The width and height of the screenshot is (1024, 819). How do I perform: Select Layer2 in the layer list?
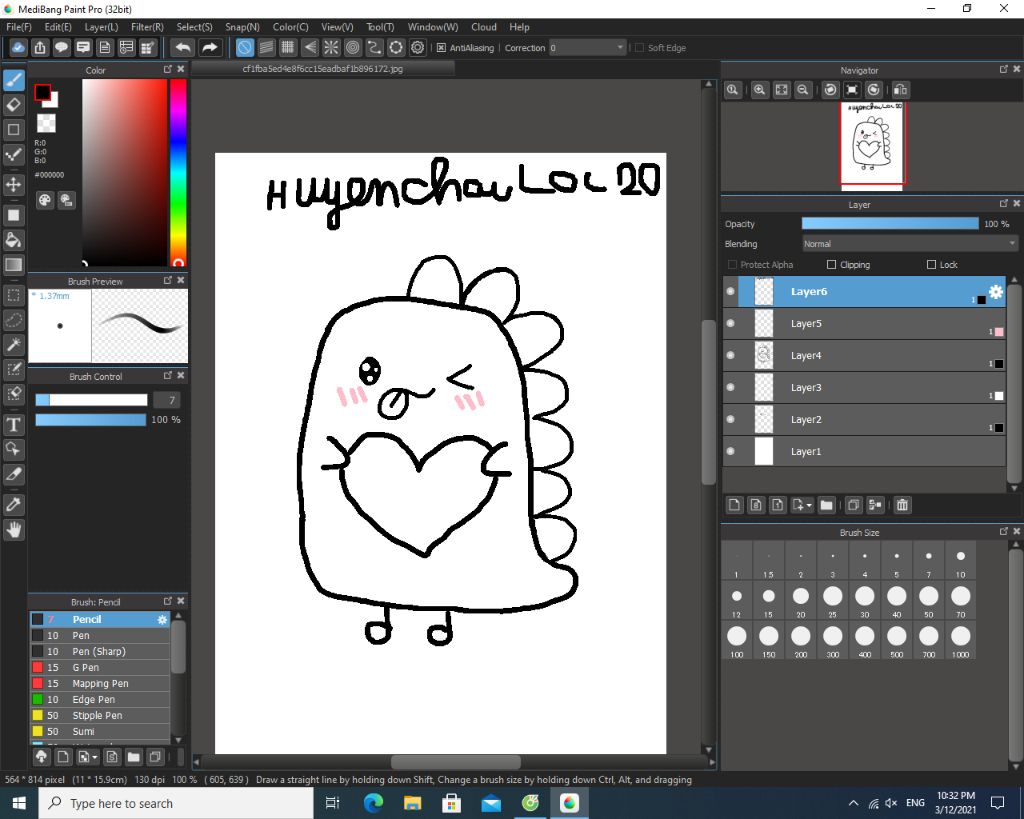coord(864,419)
